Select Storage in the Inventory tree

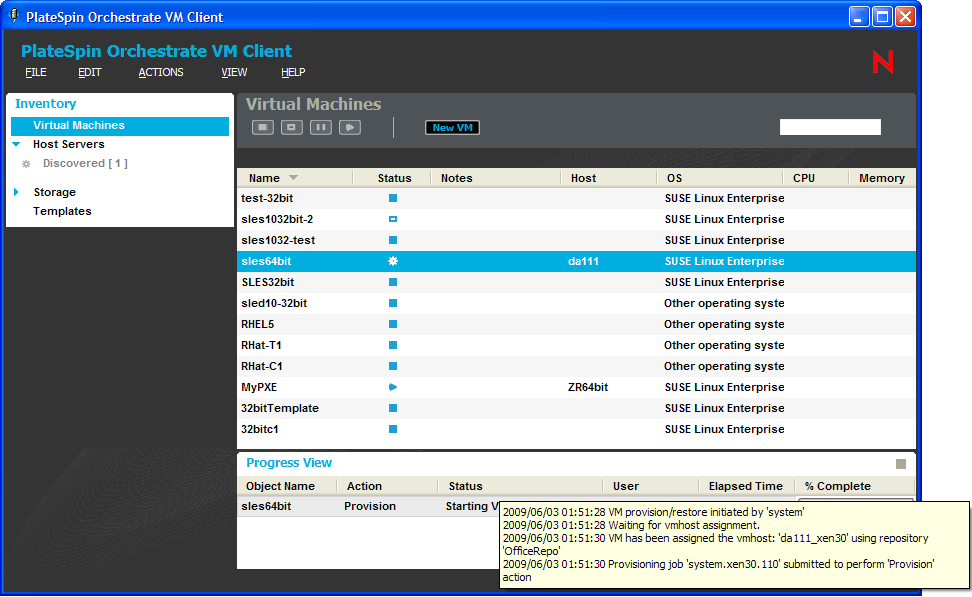coord(55,192)
